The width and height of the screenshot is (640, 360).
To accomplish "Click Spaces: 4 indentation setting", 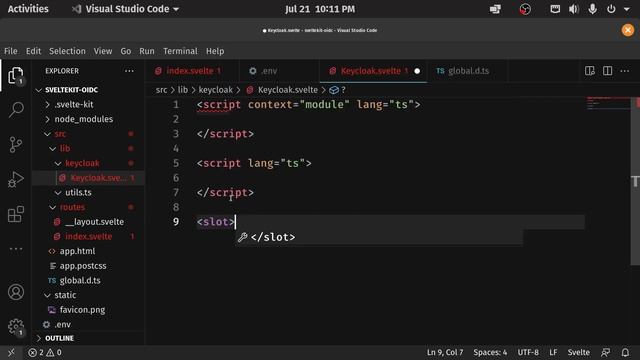I will click(490, 353).
